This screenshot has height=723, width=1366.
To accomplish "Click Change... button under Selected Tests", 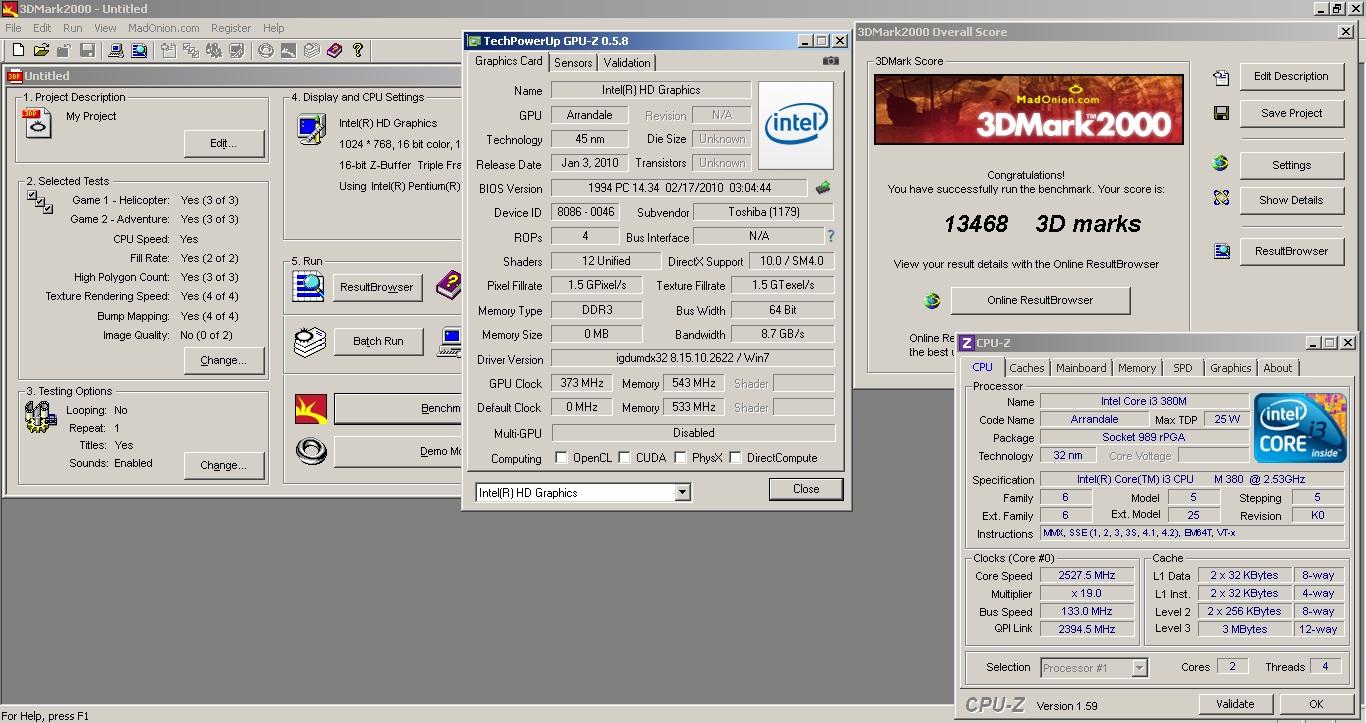I will click(224, 360).
